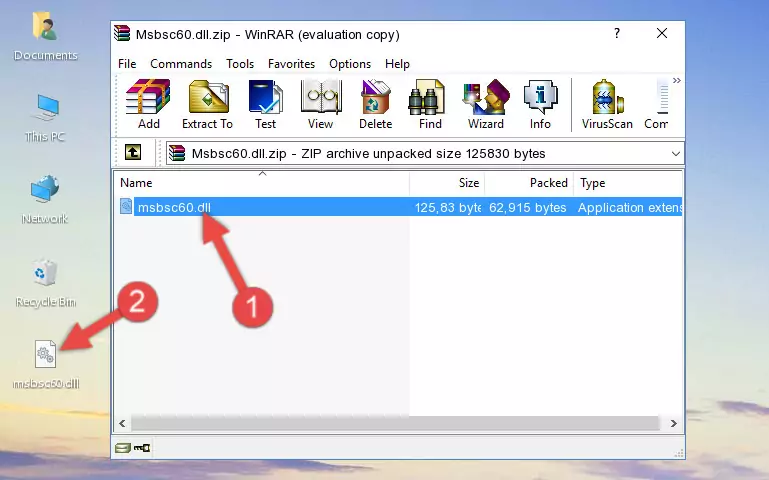Close the WinRAR window
Screen dimensions: 769x480
(662, 33)
